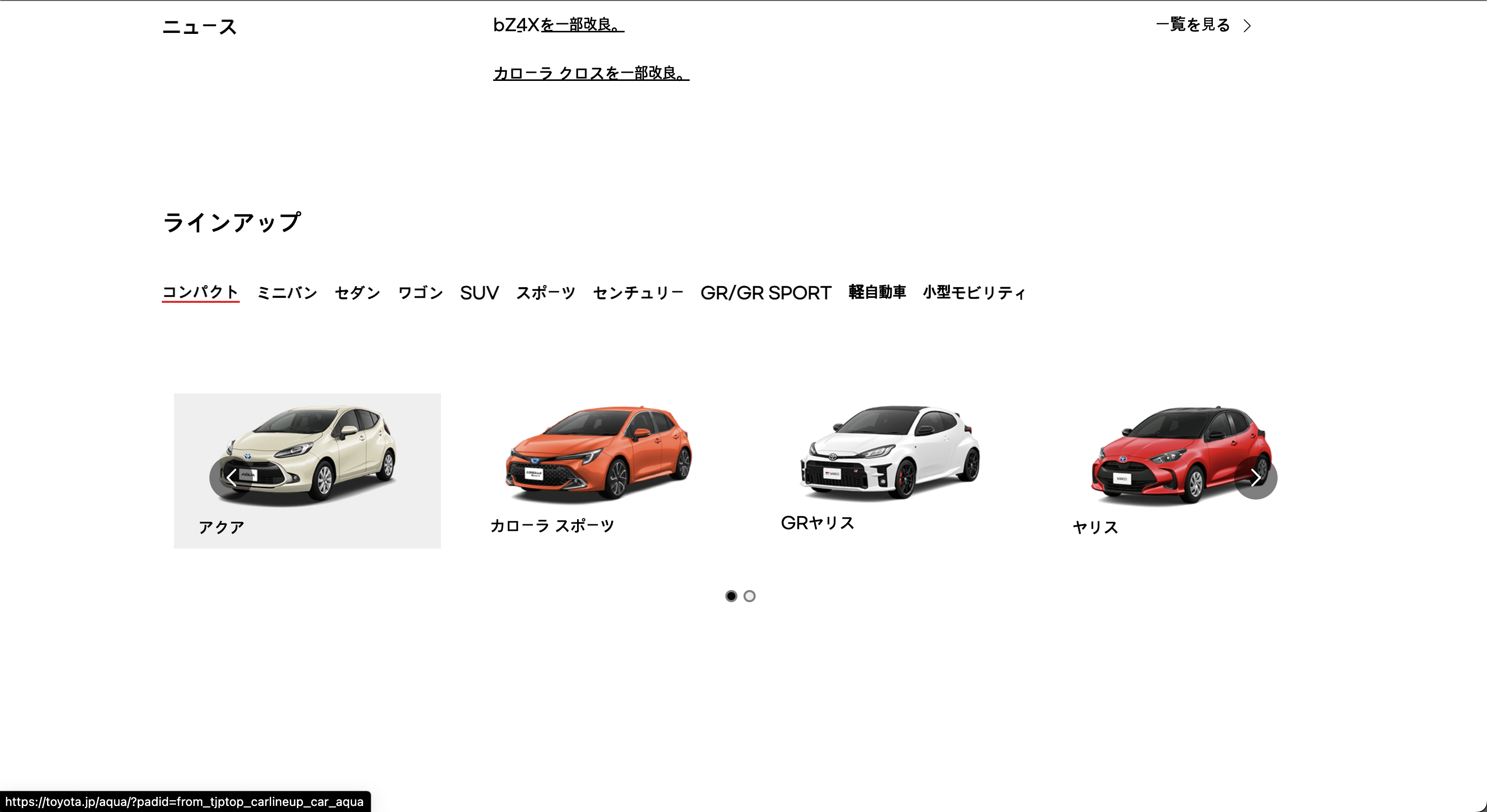Image resolution: width=1487 pixels, height=812 pixels.
Task: Open the GR/GR SPORT tab
Action: [765, 293]
